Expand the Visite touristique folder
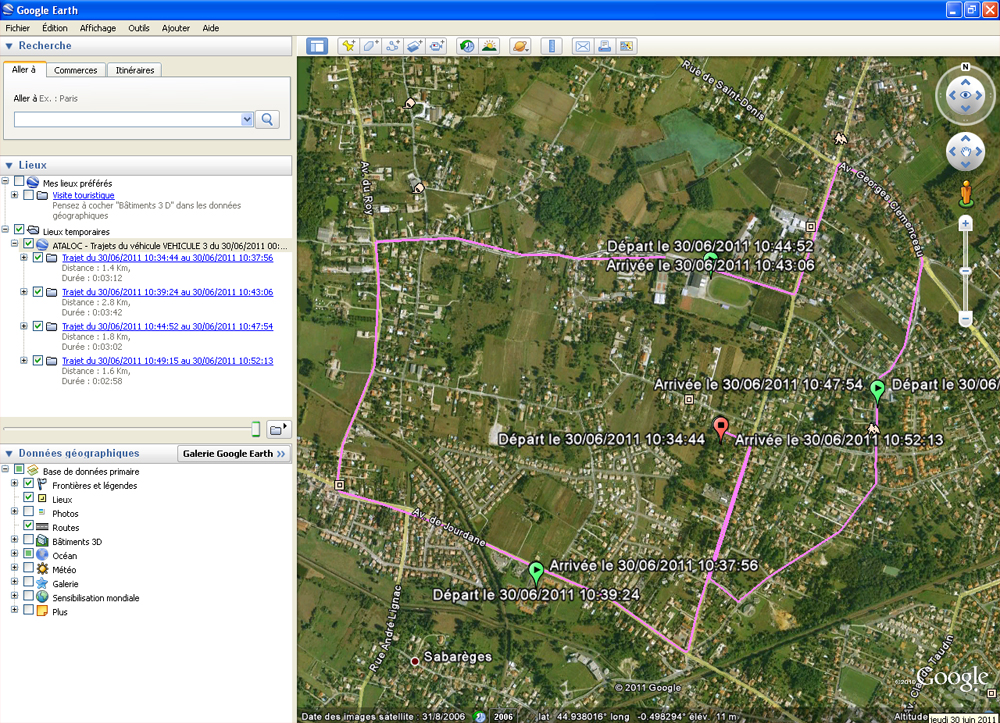Screen dimensions: 1000x723 (x=15, y=194)
